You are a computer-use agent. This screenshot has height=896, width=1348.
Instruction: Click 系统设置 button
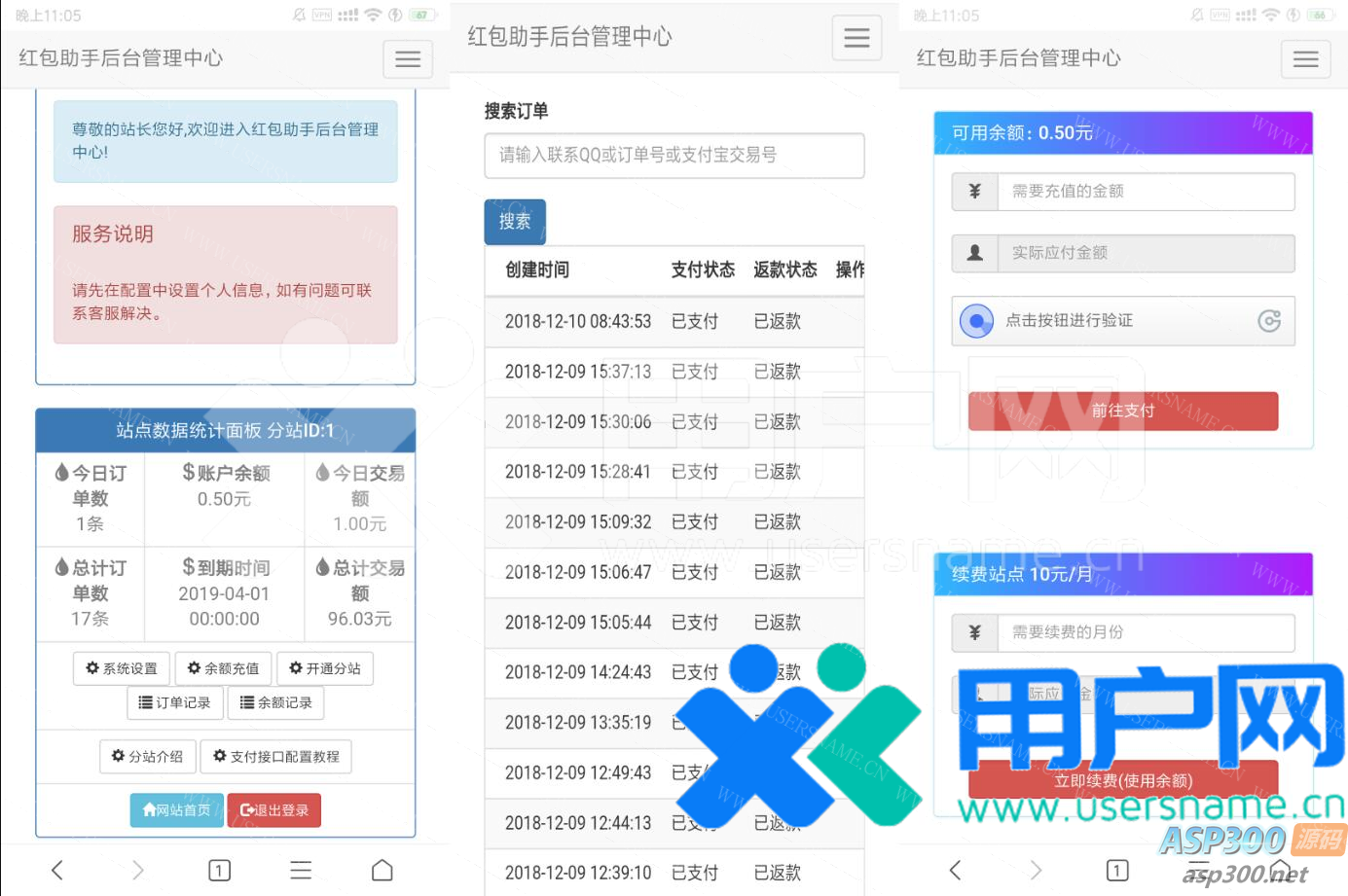122,668
